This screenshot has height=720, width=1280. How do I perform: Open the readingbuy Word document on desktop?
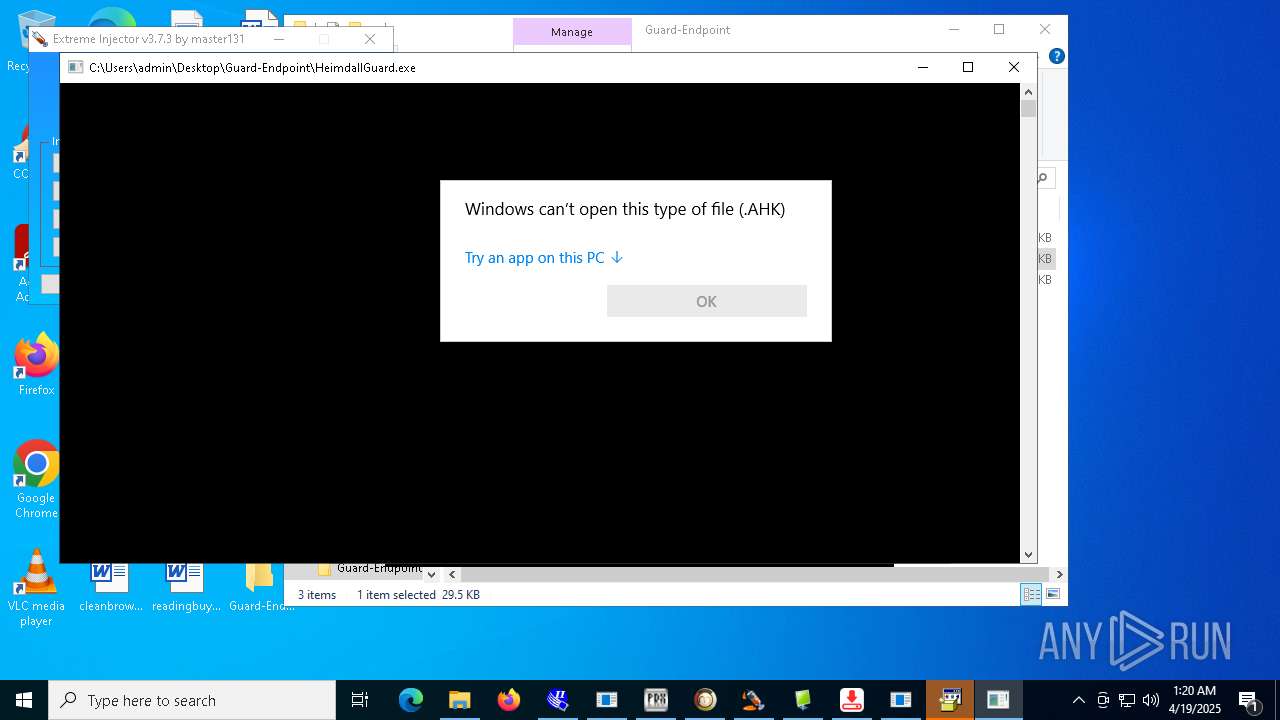(x=186, y=586)
